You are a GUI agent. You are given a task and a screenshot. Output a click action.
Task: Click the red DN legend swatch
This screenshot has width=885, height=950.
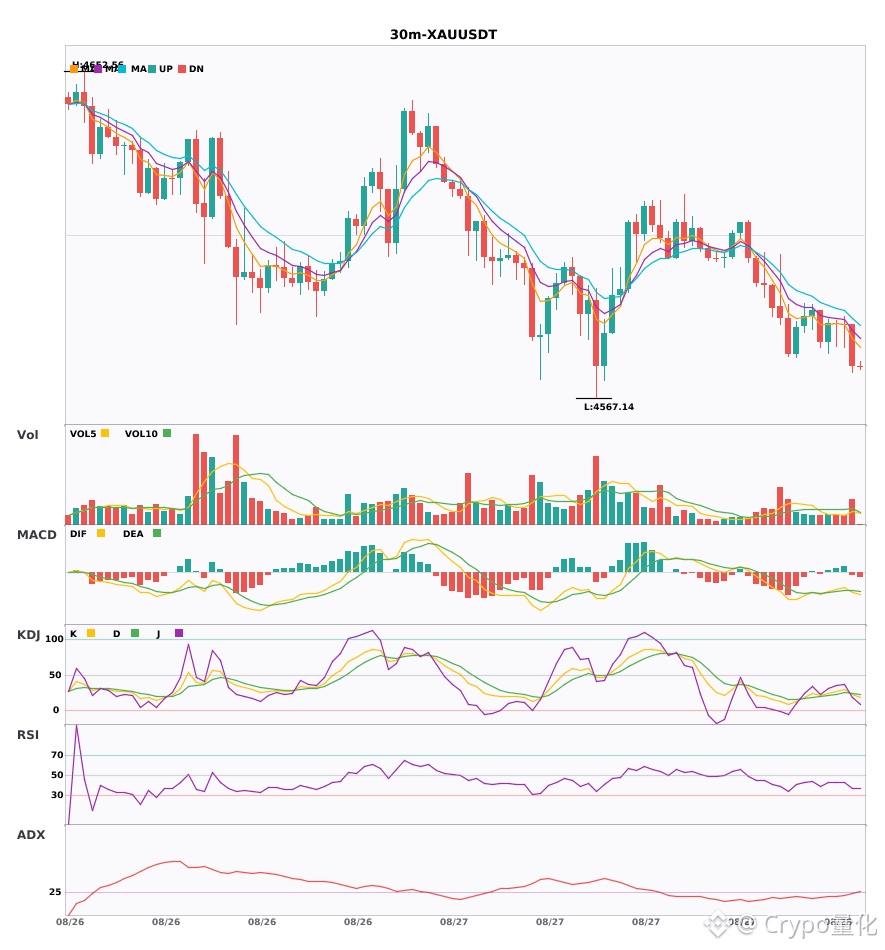pyautogui.click(x=182, y=69)
